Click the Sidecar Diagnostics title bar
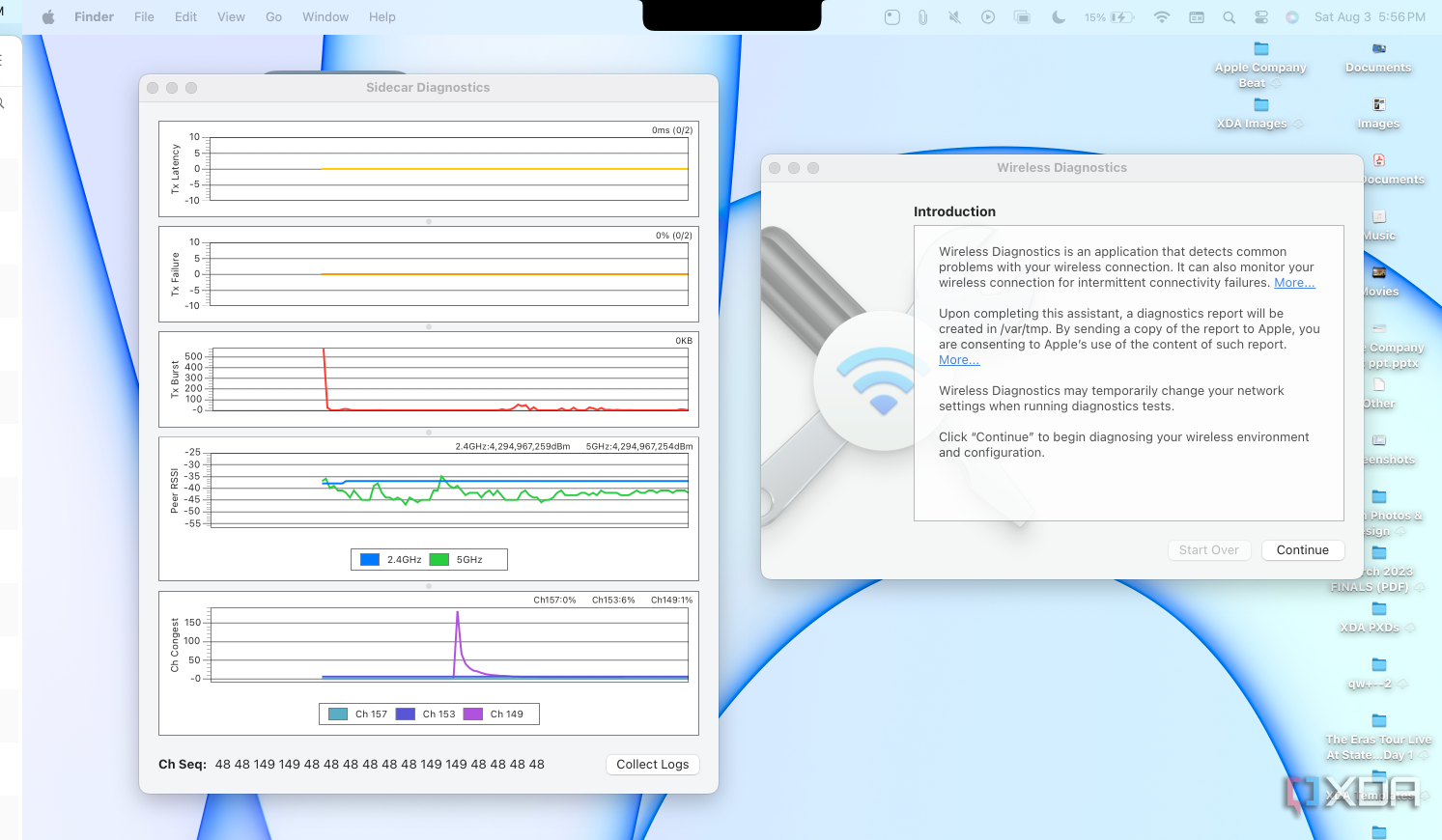Image resolution: width=1442 pixels, height=840 pixels. (x=428, y=88)
